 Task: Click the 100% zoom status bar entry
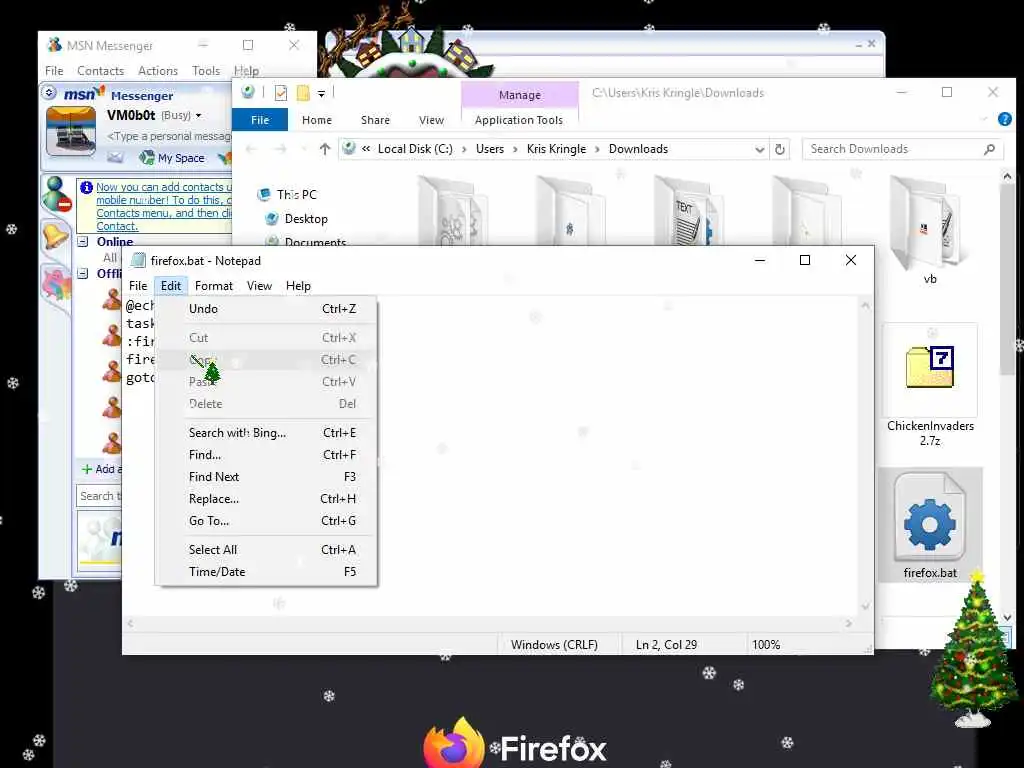pyautogui.click(x=765, y=645)
